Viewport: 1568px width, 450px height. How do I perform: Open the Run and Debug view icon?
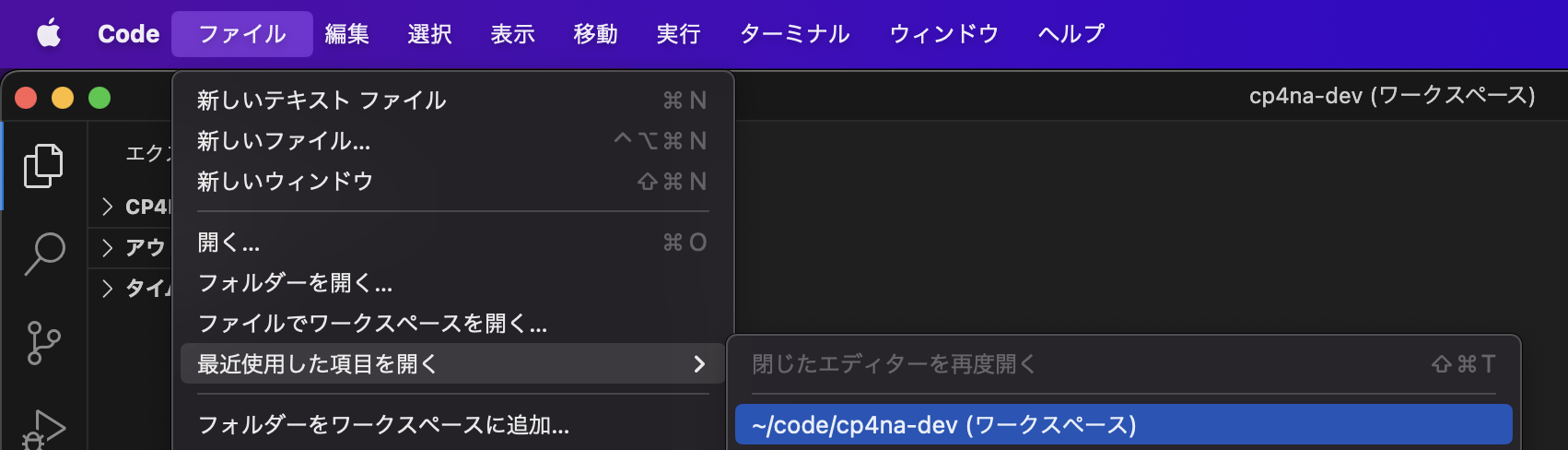(x=43, y=429)
